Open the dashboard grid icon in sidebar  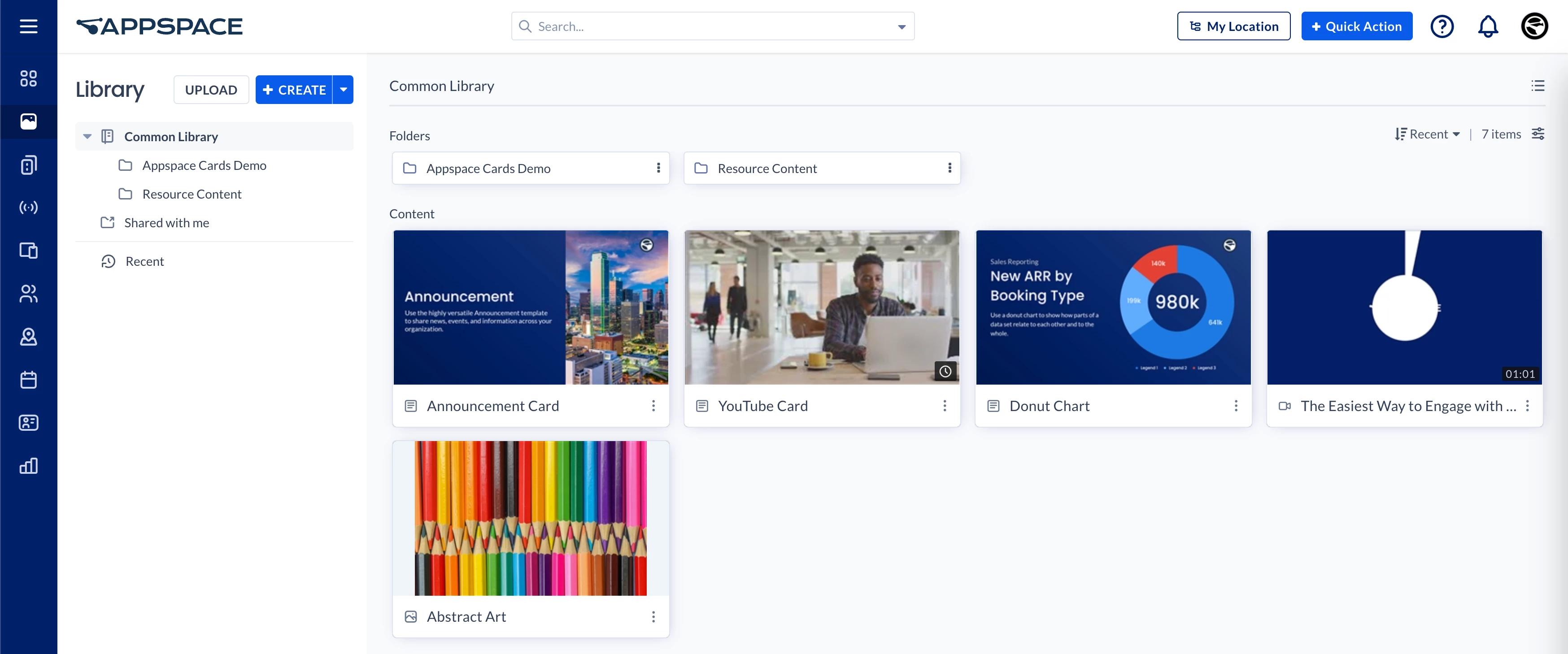pyautogui.click(x=29, y=78)
